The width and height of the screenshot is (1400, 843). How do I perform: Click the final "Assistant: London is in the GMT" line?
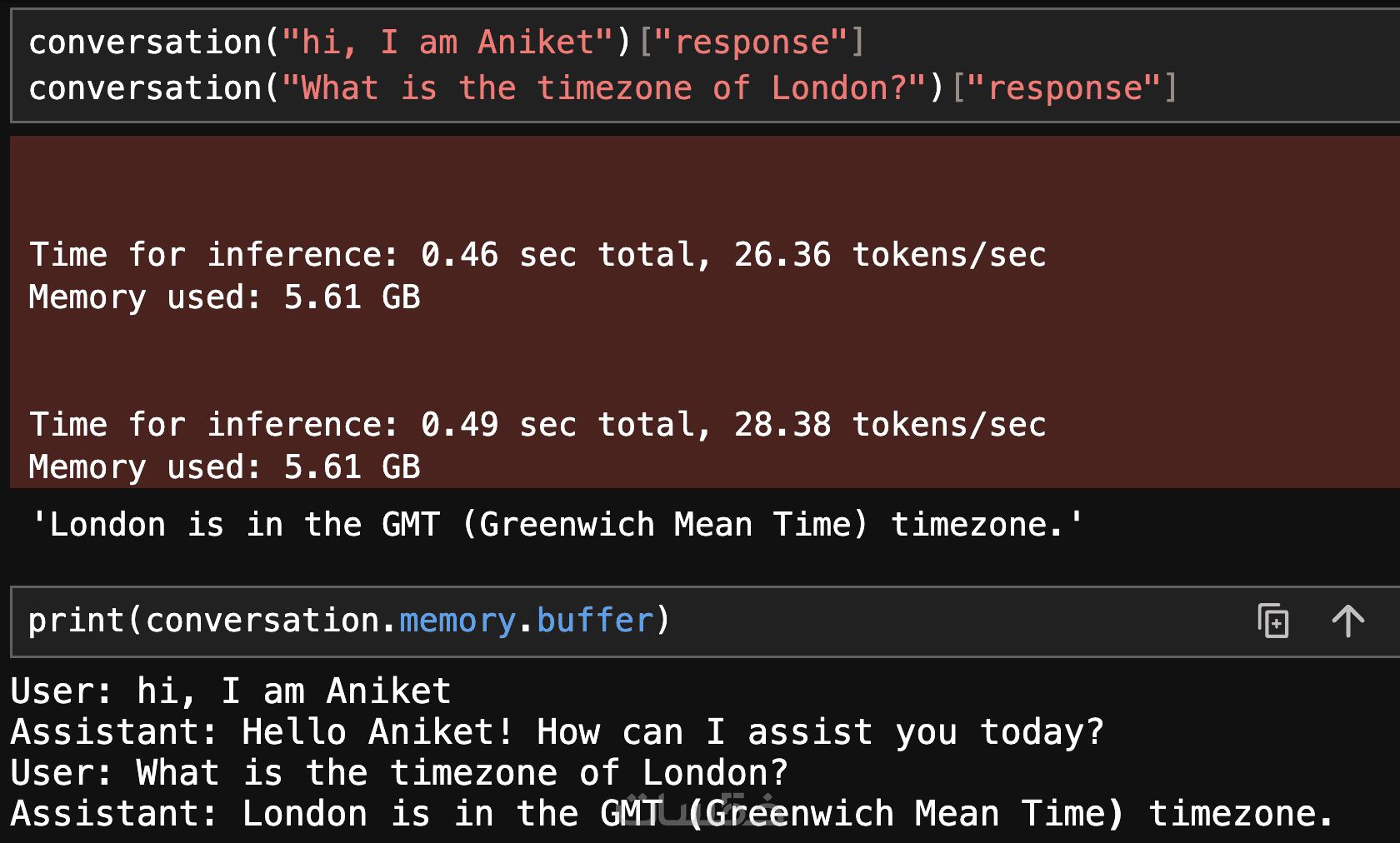tap(672, 813)
